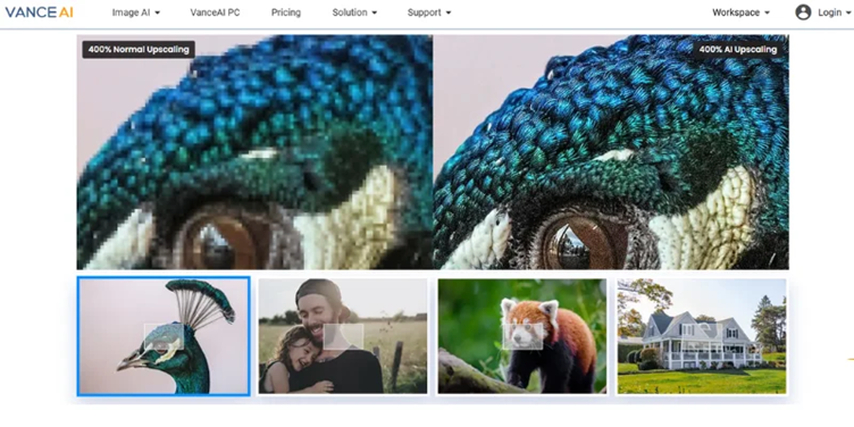
Task: Click the 400% AI Upscaling label
Action: click(737, 50)
